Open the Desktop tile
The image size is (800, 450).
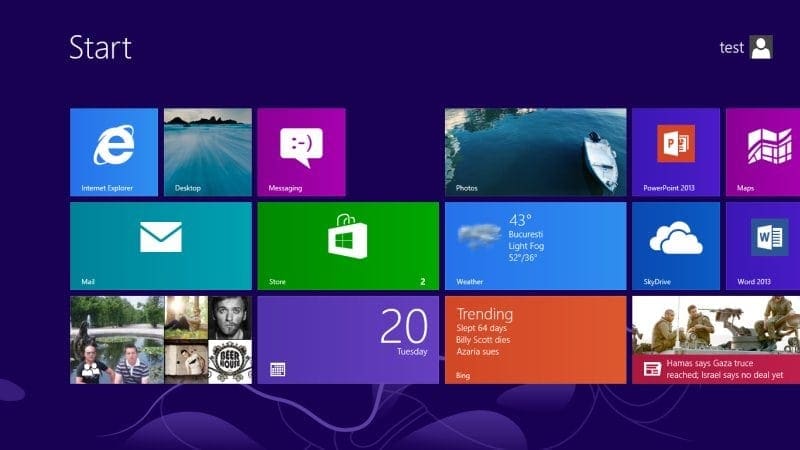207,152
